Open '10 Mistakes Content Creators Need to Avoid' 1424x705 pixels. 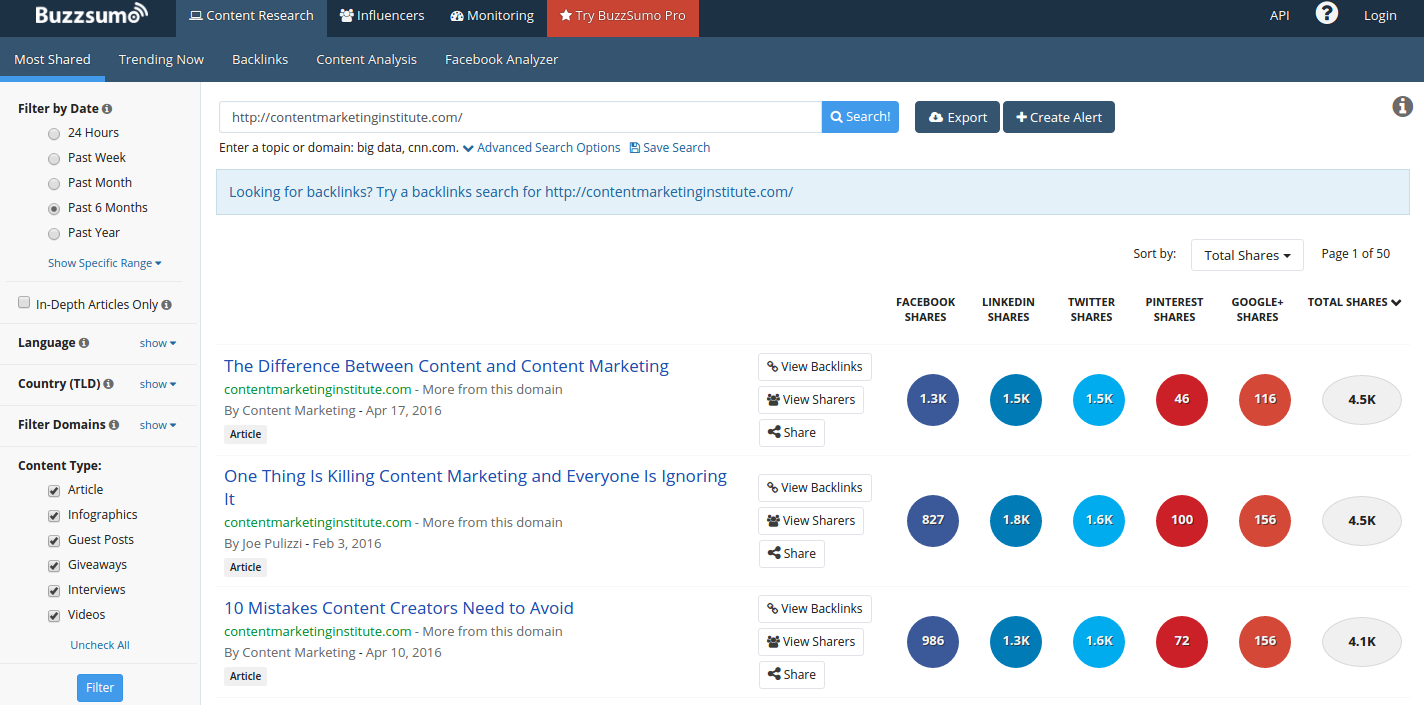pos(399,608)
